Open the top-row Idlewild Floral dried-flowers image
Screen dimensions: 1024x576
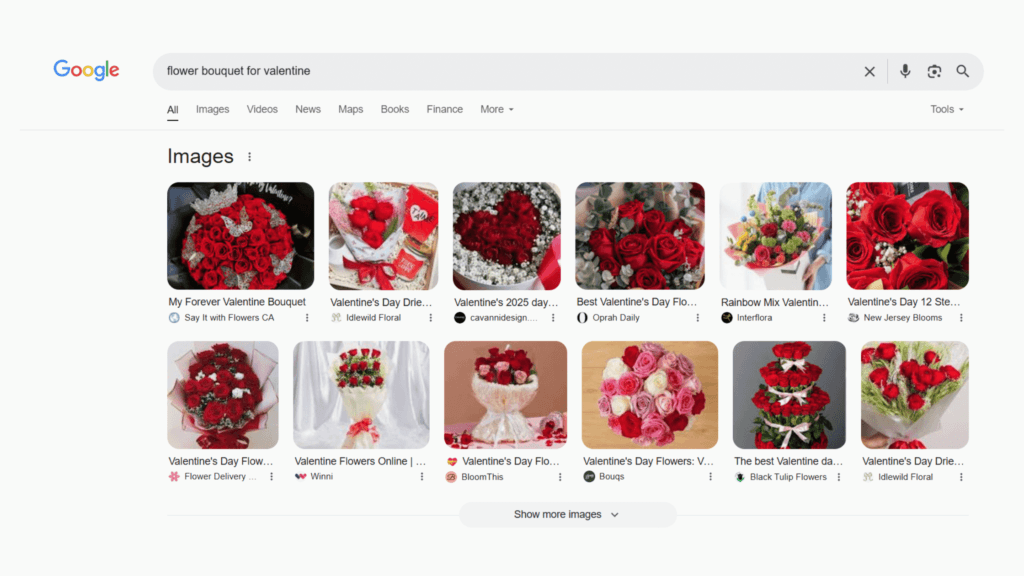click(383, 236)
